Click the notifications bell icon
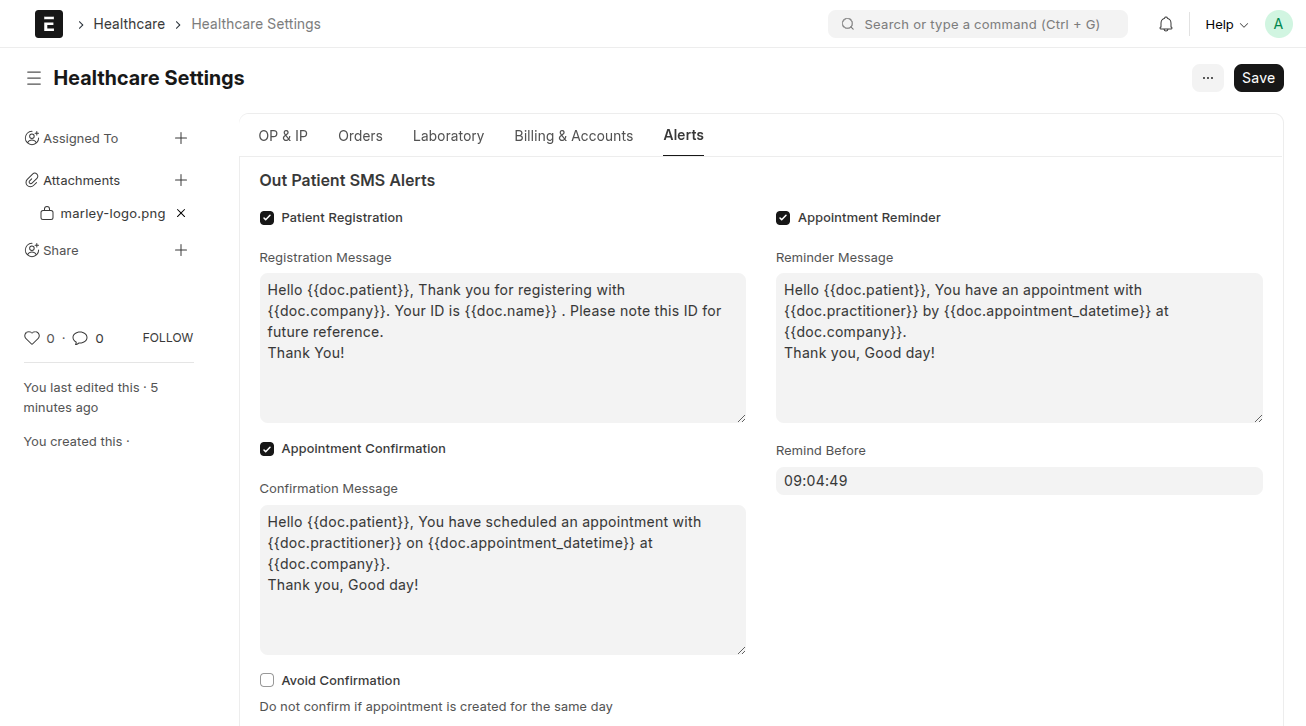The height and width of the screenshot is (726, 1306). click(x=1166, y=24)
